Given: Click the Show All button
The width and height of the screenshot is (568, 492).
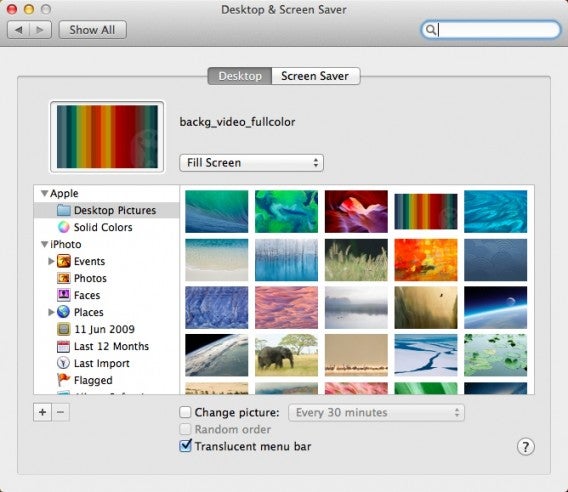Looking at the screenshot, I should coord(92,30).
